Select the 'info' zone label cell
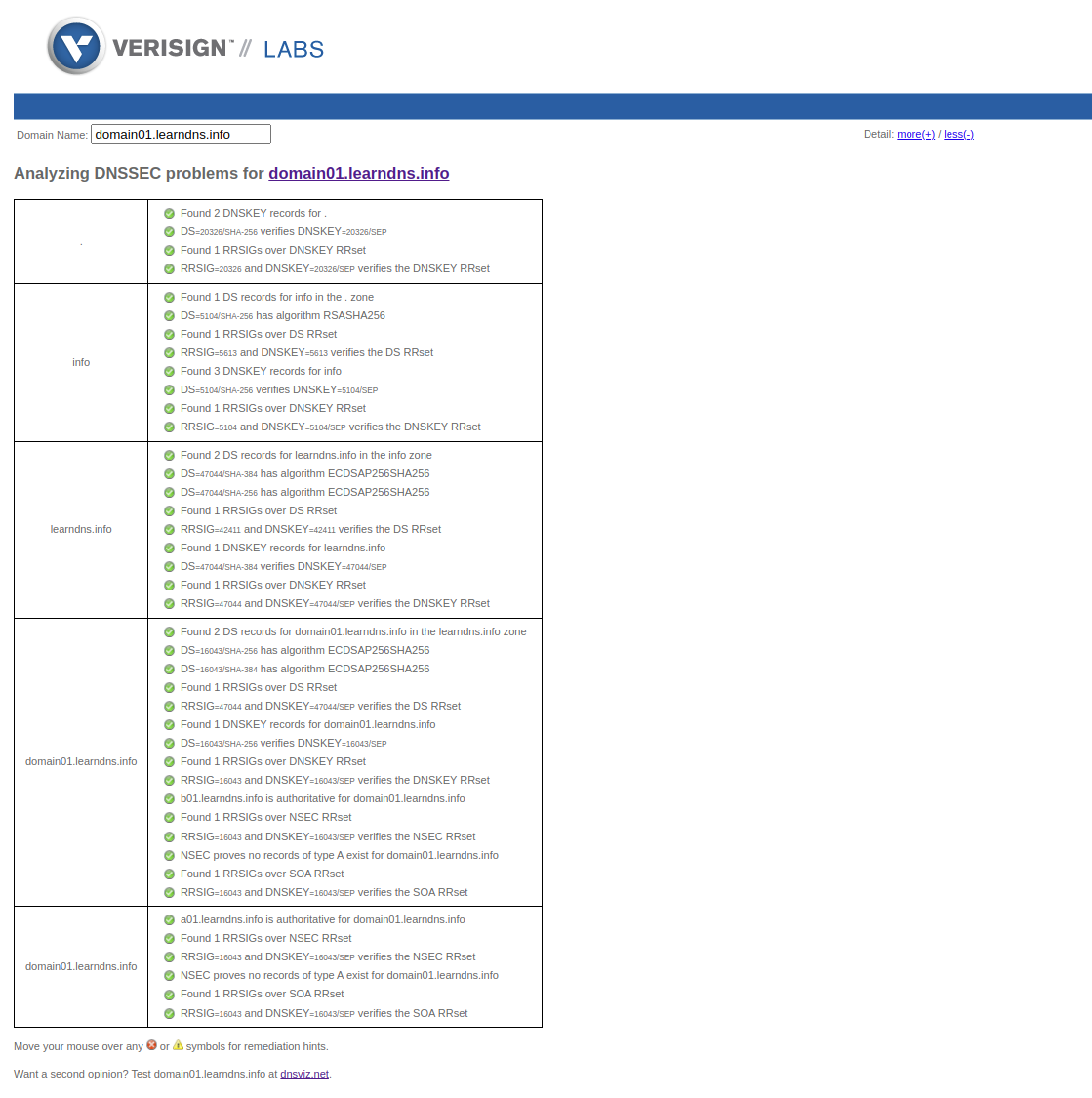Image resolution: width=1092 pixels, height=1098 pixels. tap(81, 362)
